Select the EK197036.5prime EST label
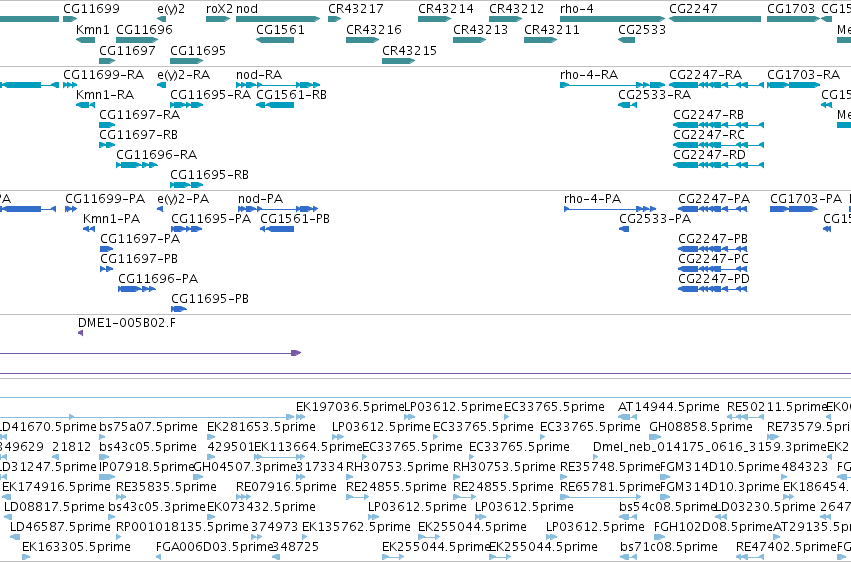 350,407
